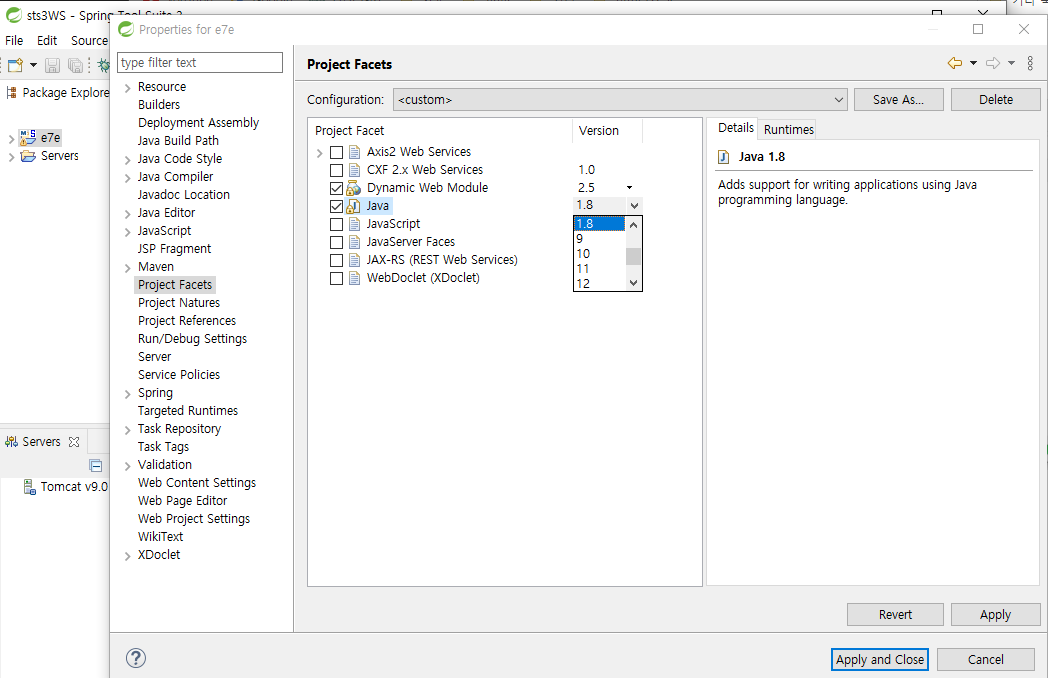Open the view menu three-dots icon
Viewport: 1048px width, 678px height.
[1030, 63]
